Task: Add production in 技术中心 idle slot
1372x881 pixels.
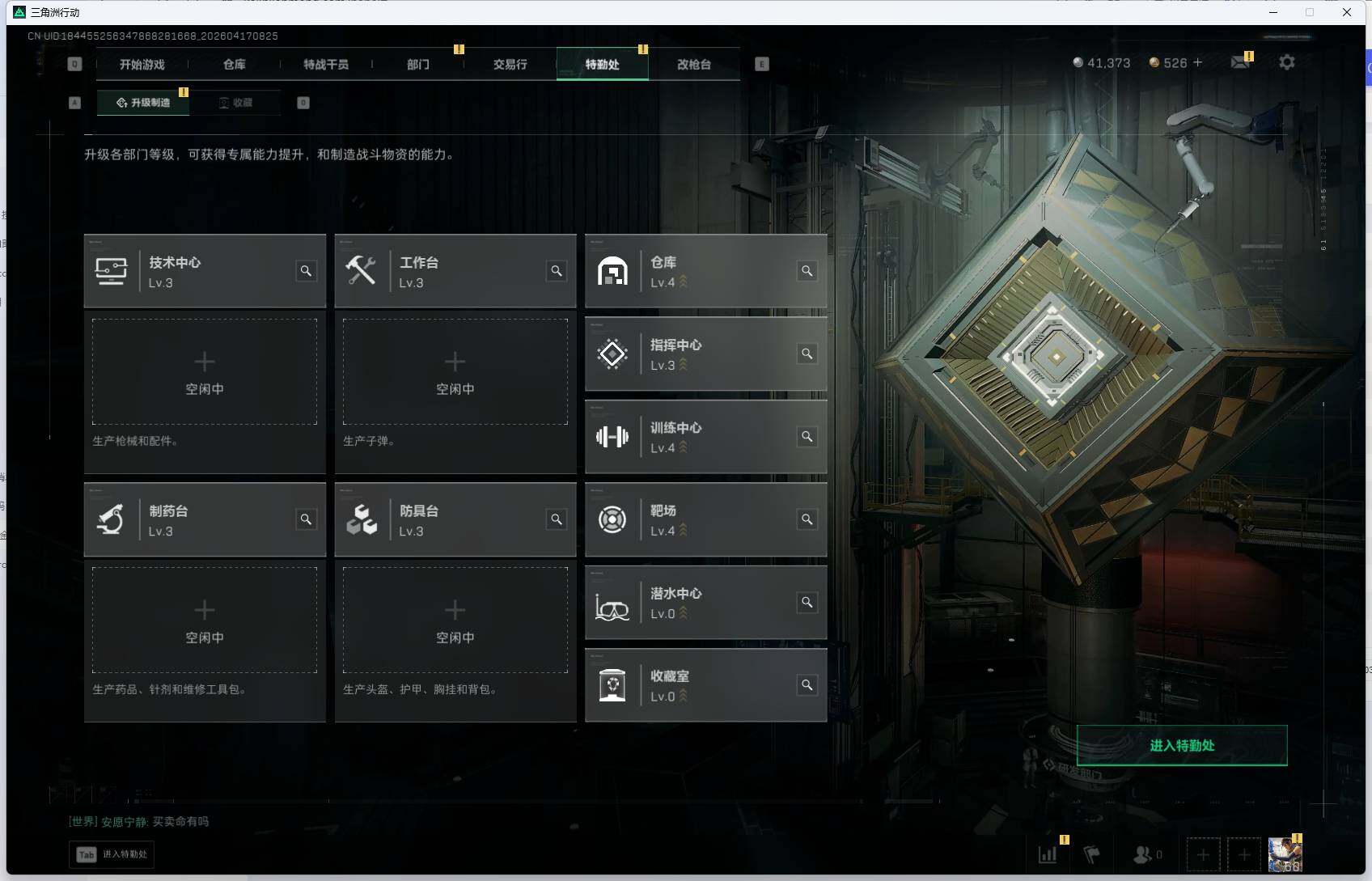Action: (205, 371)
